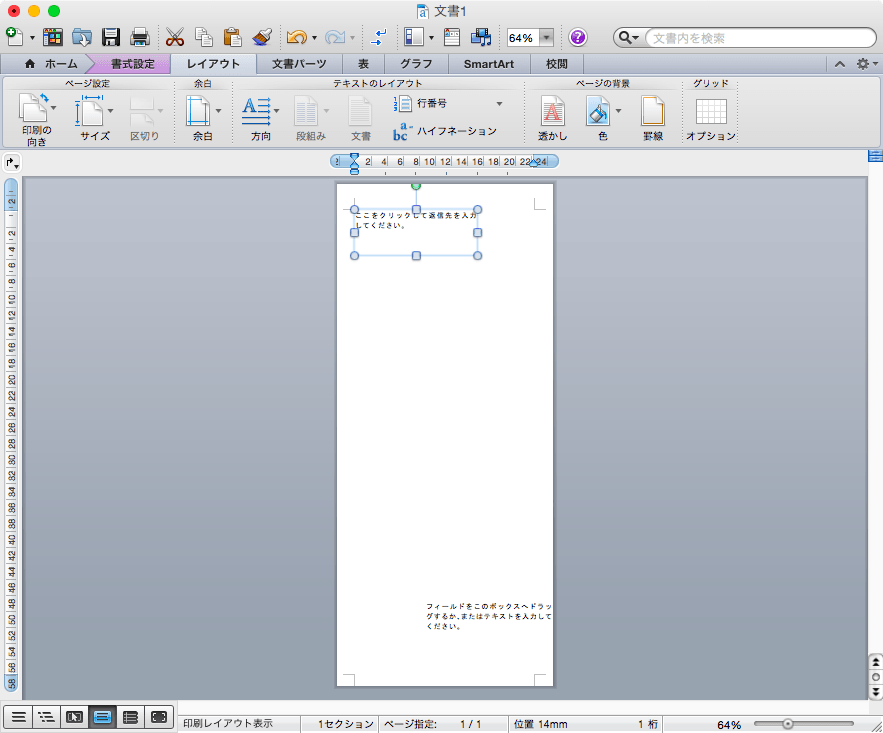The image size is (883, 733).
Task: Open 印刷の向き orientation menu
Action: [37, 119]
